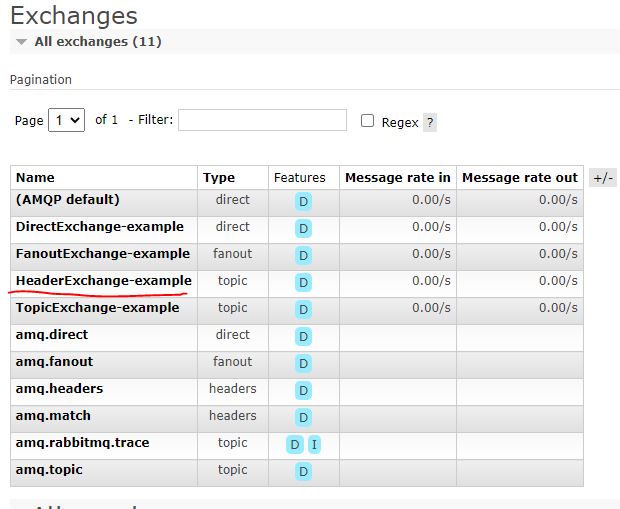Image resolution: width=620 pixels, height=509 pixels.
Task: Click the D badge for (AMQP default)
Action: pos(303,201)
